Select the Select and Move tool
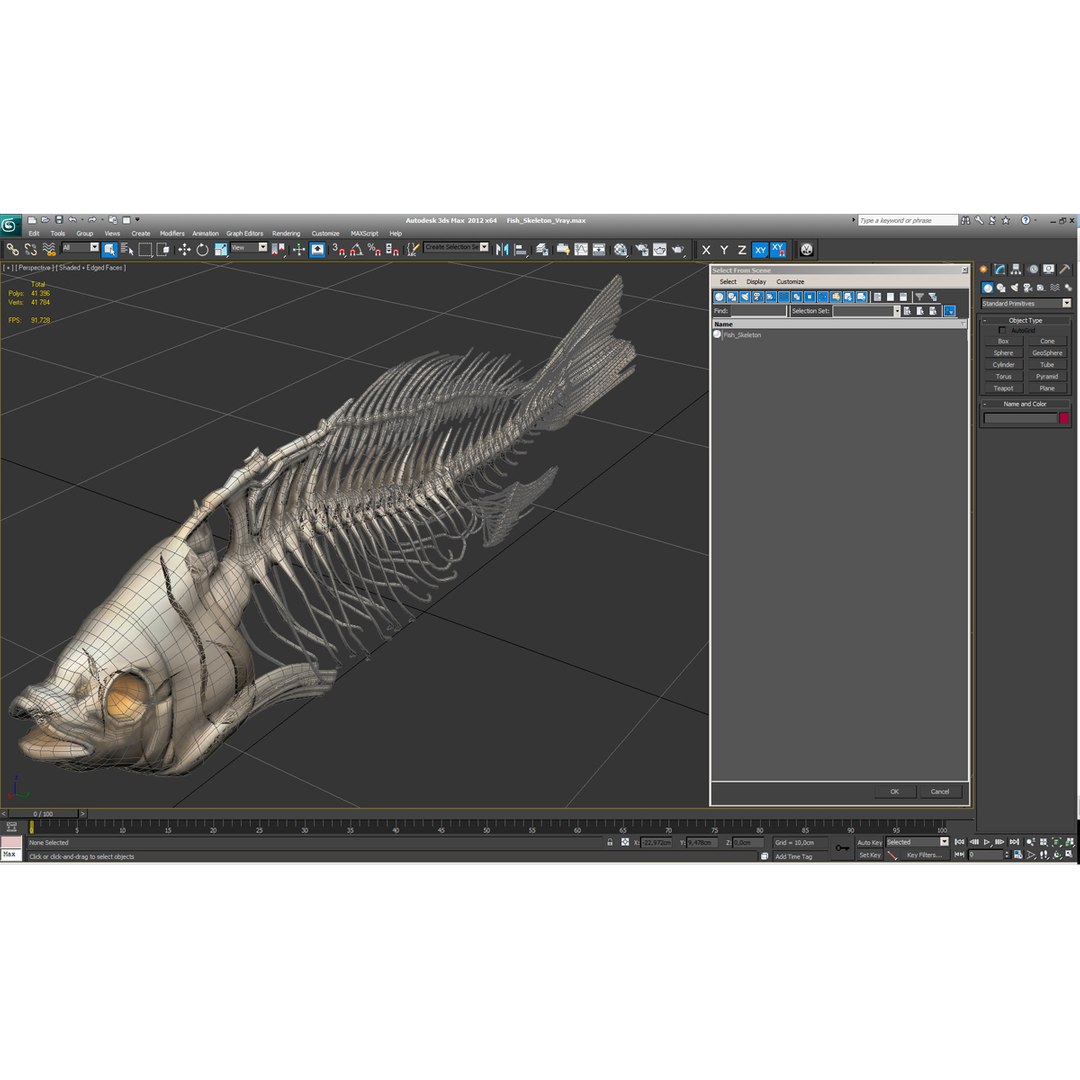 point(184,249)
